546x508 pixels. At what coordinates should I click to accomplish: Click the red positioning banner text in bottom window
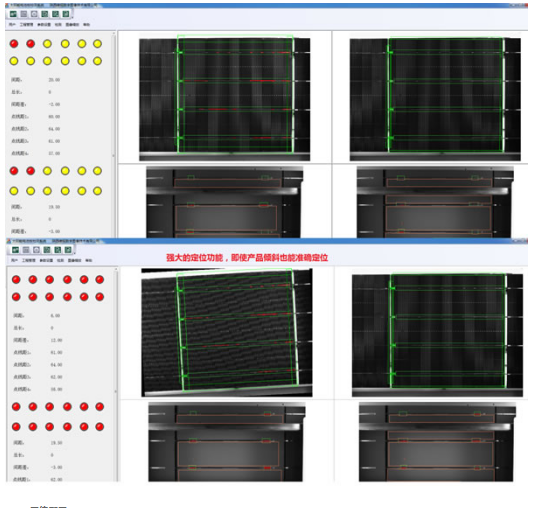pyautogui.click(x=247, y=258)
